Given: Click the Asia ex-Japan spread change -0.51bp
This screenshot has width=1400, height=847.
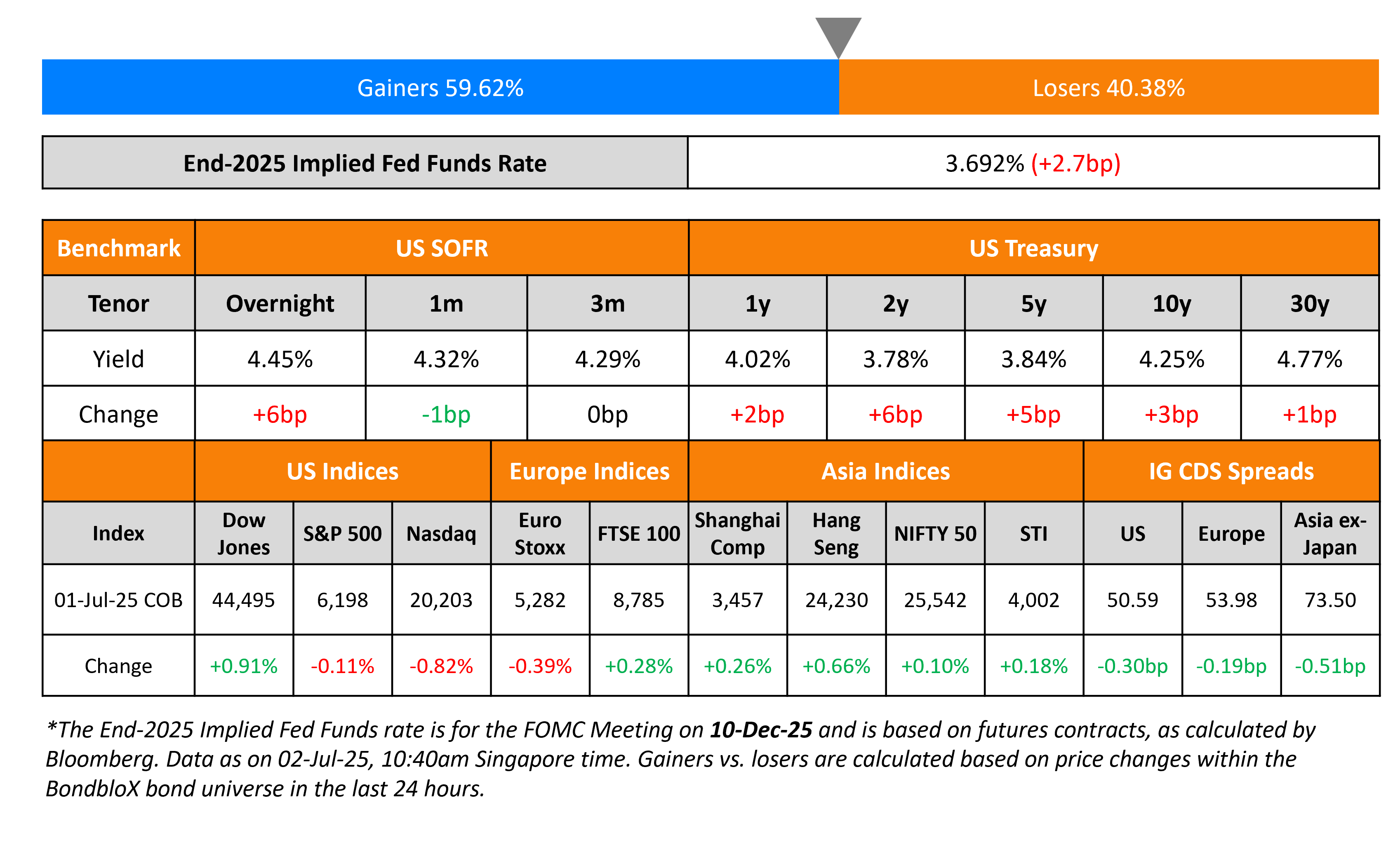Looking at the screenshot, I should (1330, 666).
